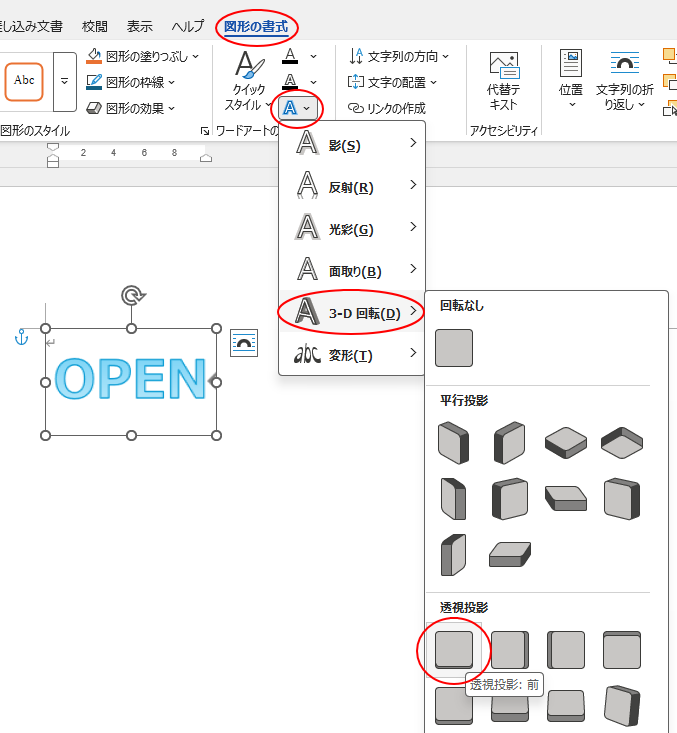Select second 透視投影 preset in first row
This screenshot has width=677, height=733.
510,650
